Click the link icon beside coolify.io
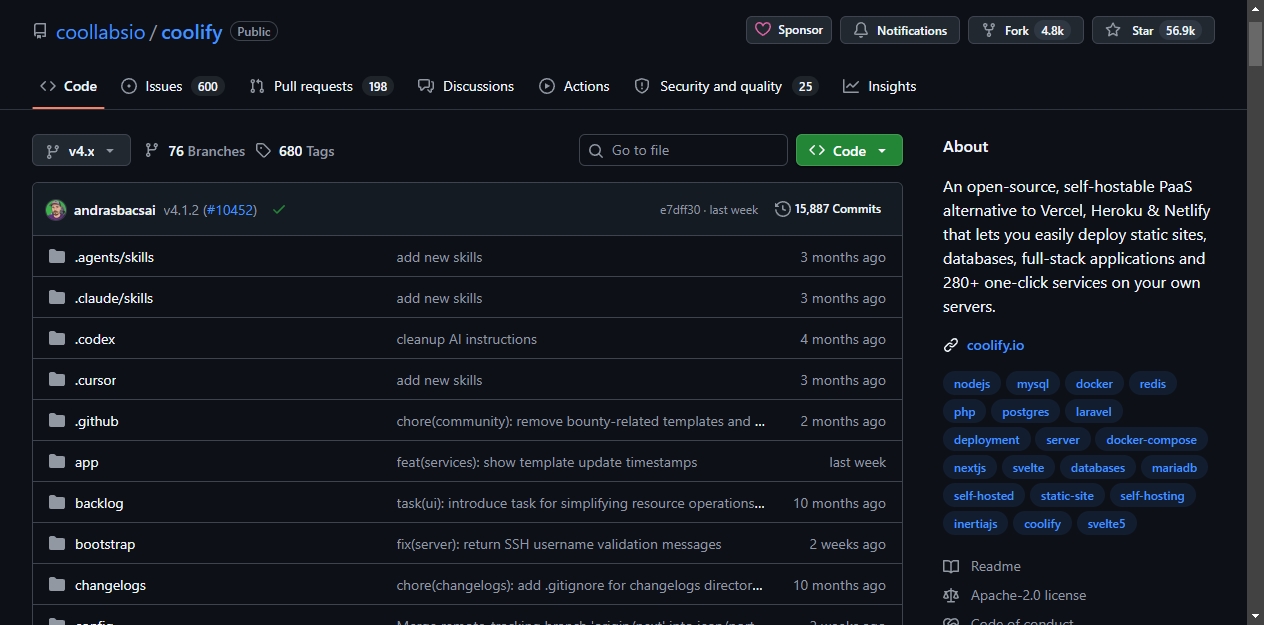 (x=951, y=345)
